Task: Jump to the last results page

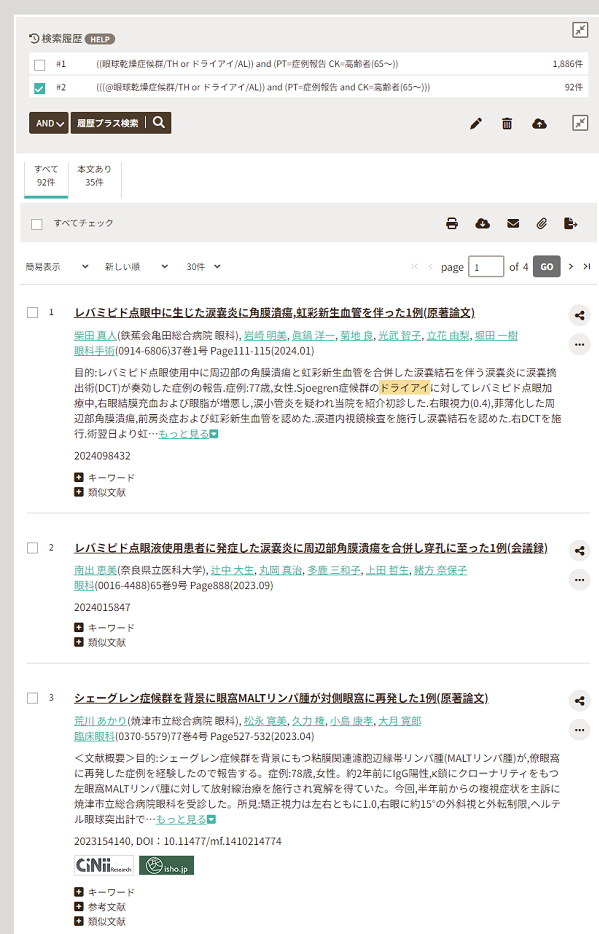Action: click(x=586, y=266)
